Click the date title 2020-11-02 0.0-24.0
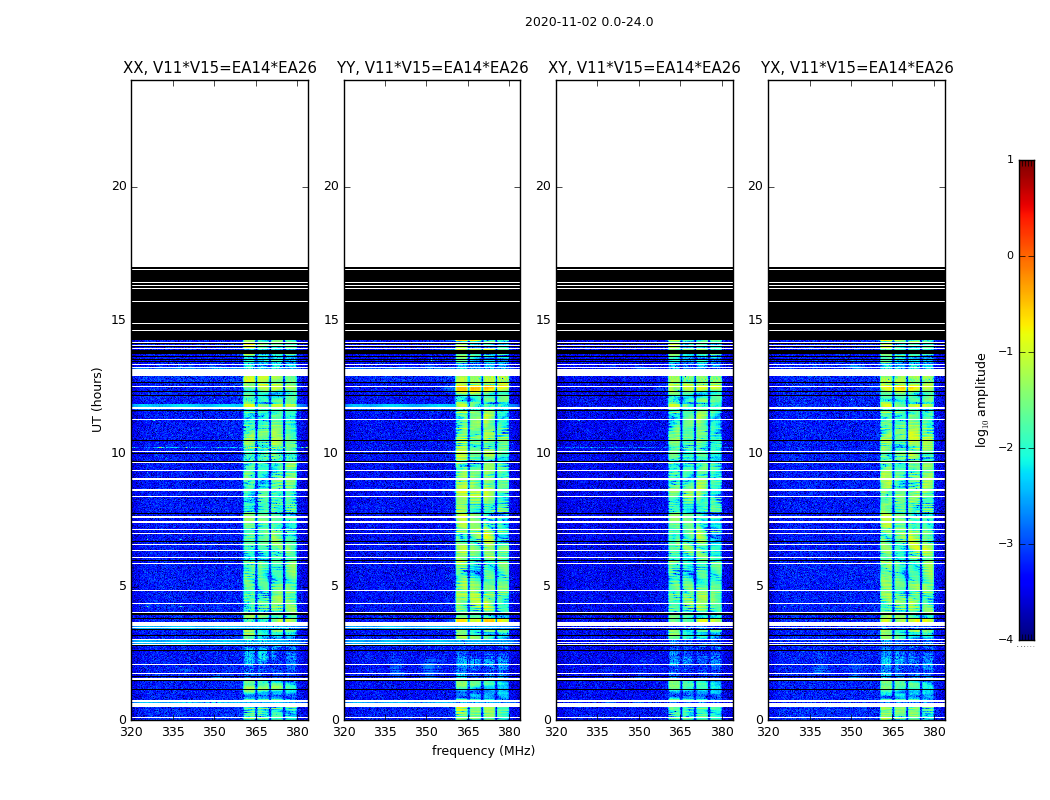This screenshot has width=1050, height=800. pos(589,22)
